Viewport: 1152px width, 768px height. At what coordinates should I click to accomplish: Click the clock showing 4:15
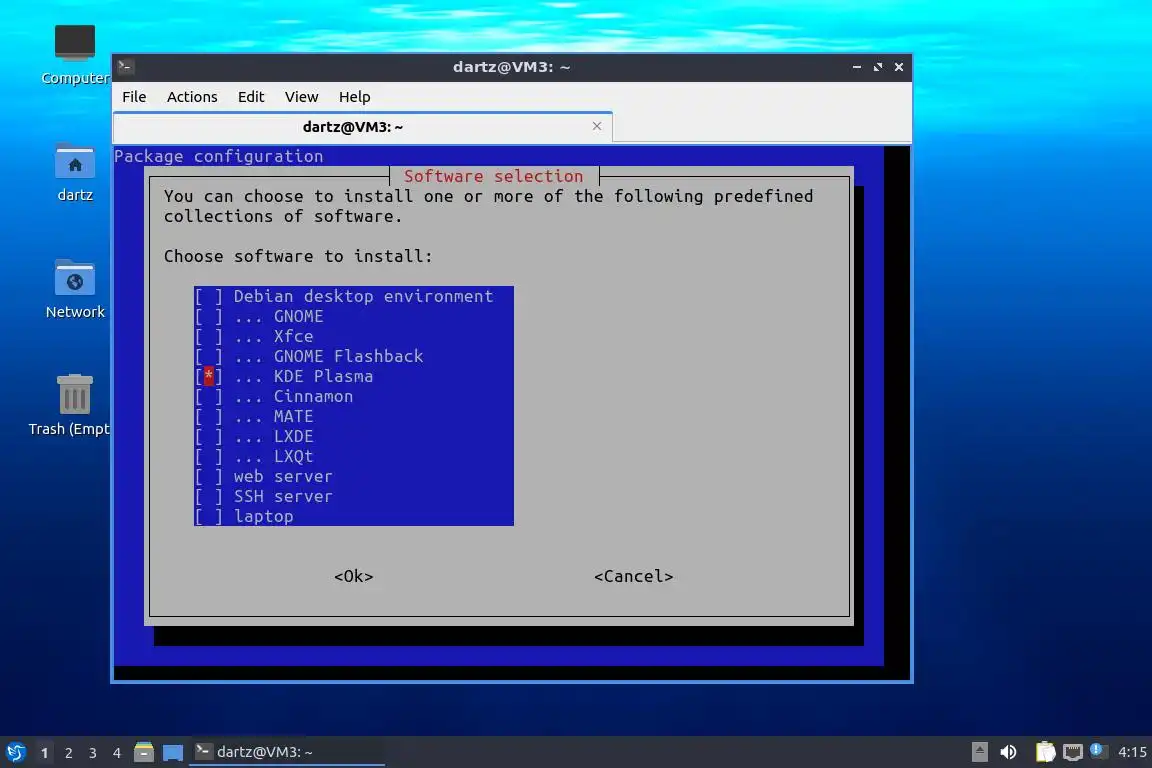click(1132, 752)
